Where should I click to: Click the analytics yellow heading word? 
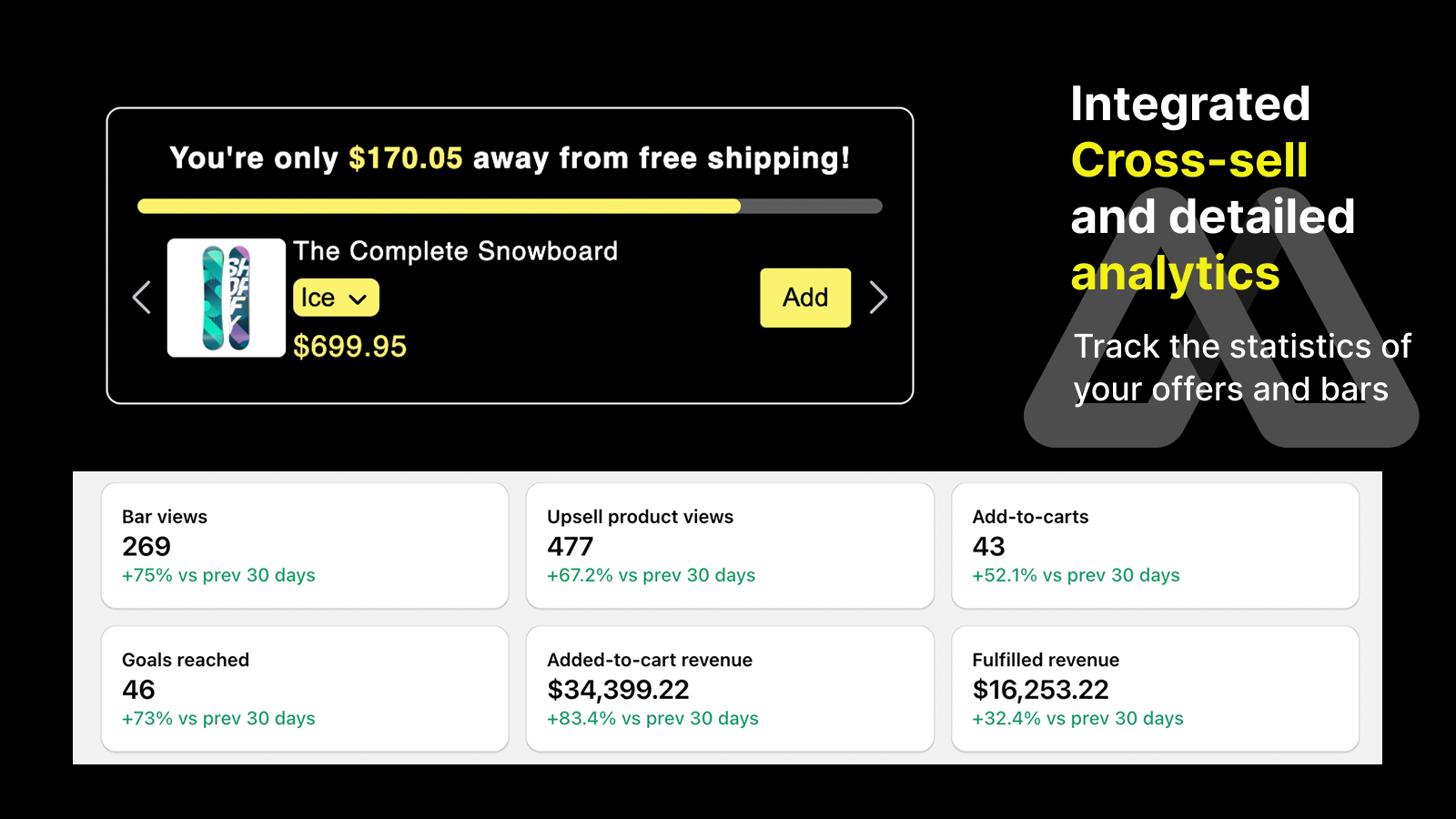(x=1175, y=274)
